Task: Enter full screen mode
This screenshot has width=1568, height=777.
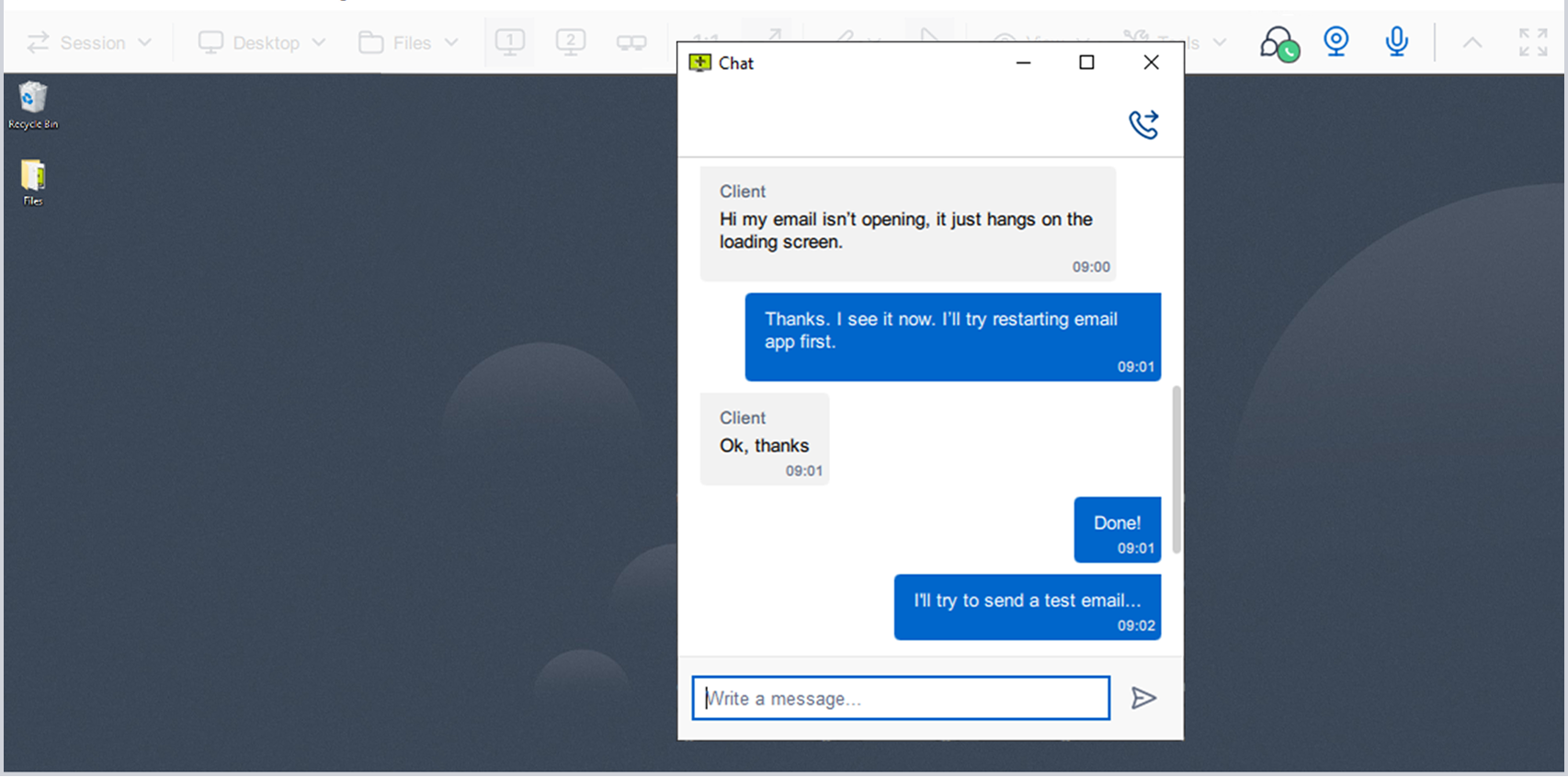Action: [x=1533, y=42]
